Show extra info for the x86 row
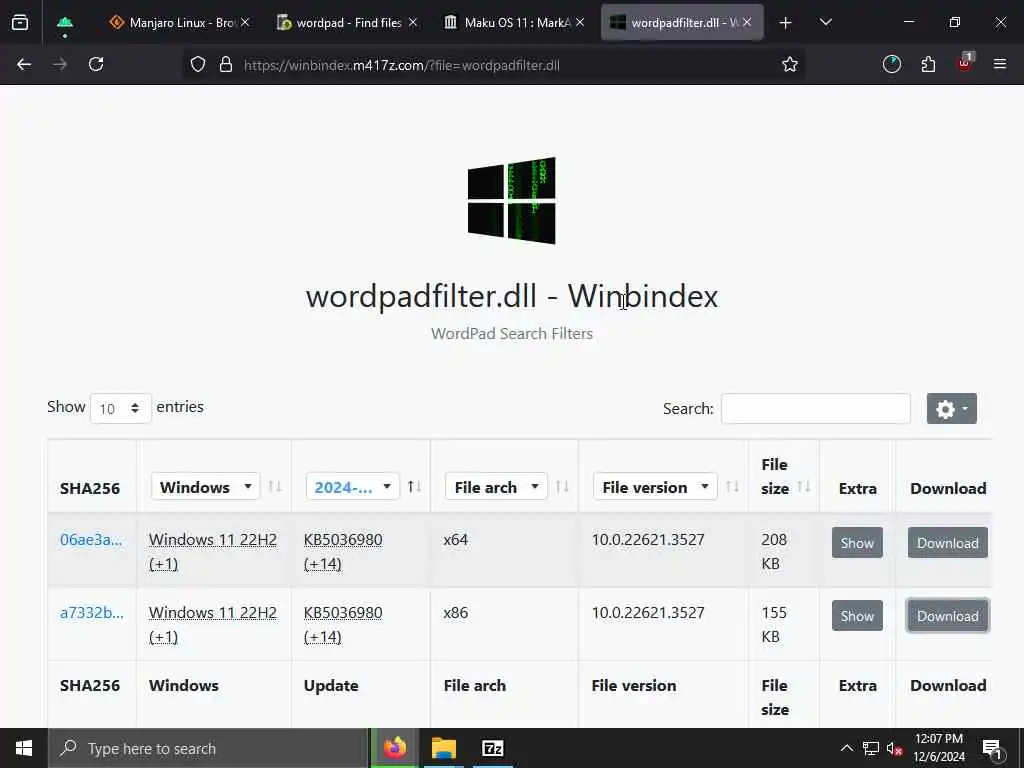 pos(857,616)
